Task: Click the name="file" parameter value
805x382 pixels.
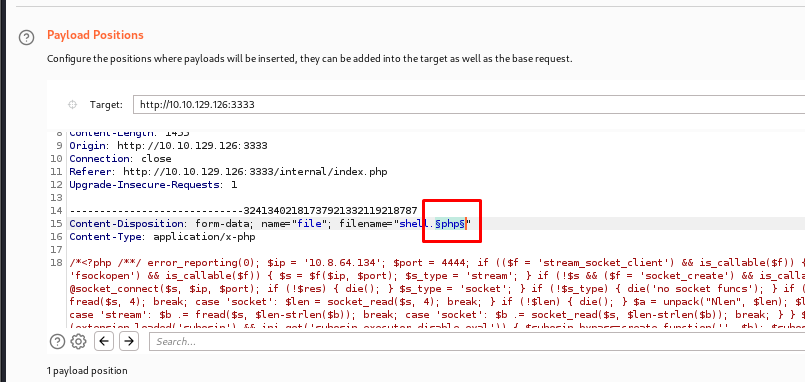Action: point(310,223)
